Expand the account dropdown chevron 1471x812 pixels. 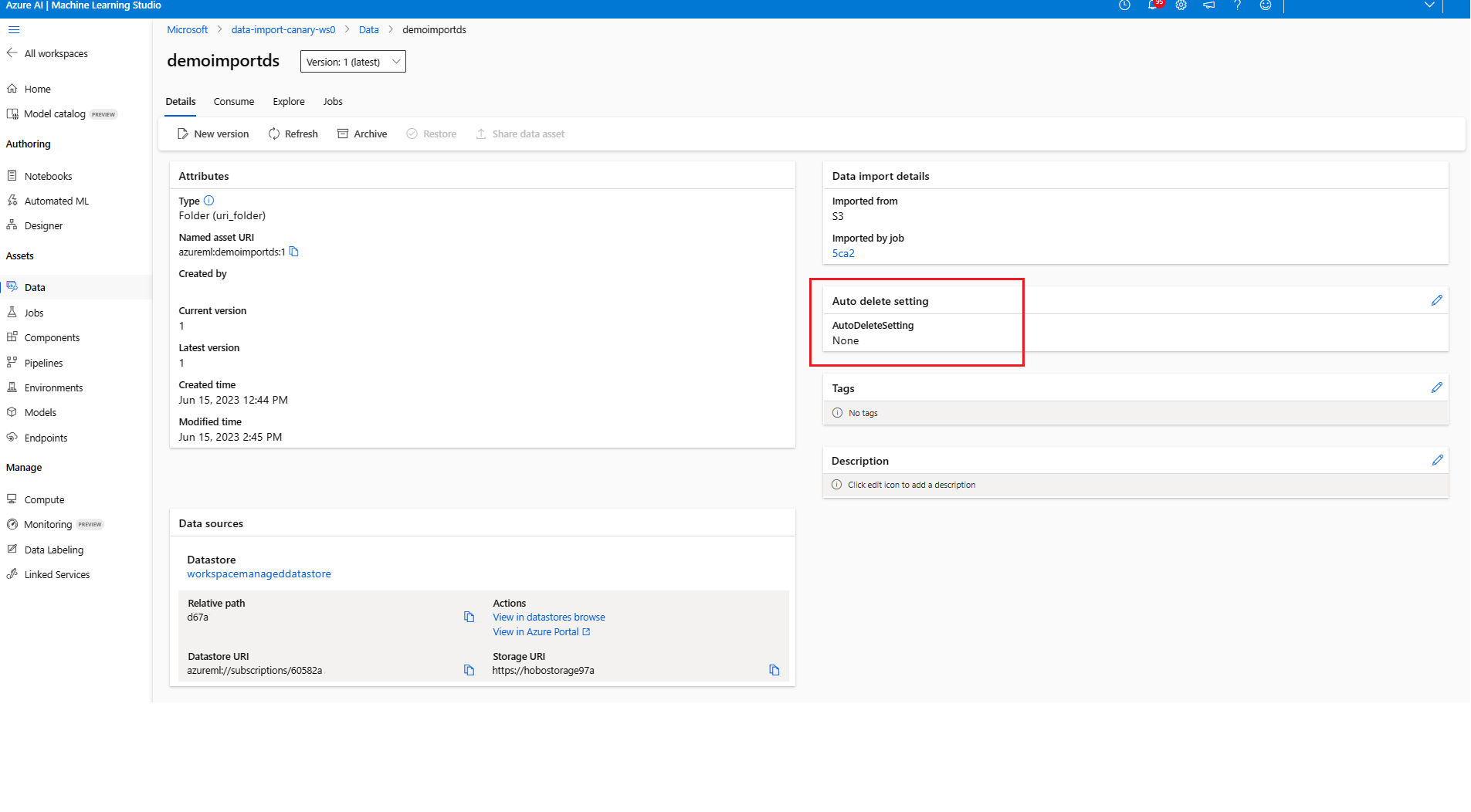[x=1429, y=5]
